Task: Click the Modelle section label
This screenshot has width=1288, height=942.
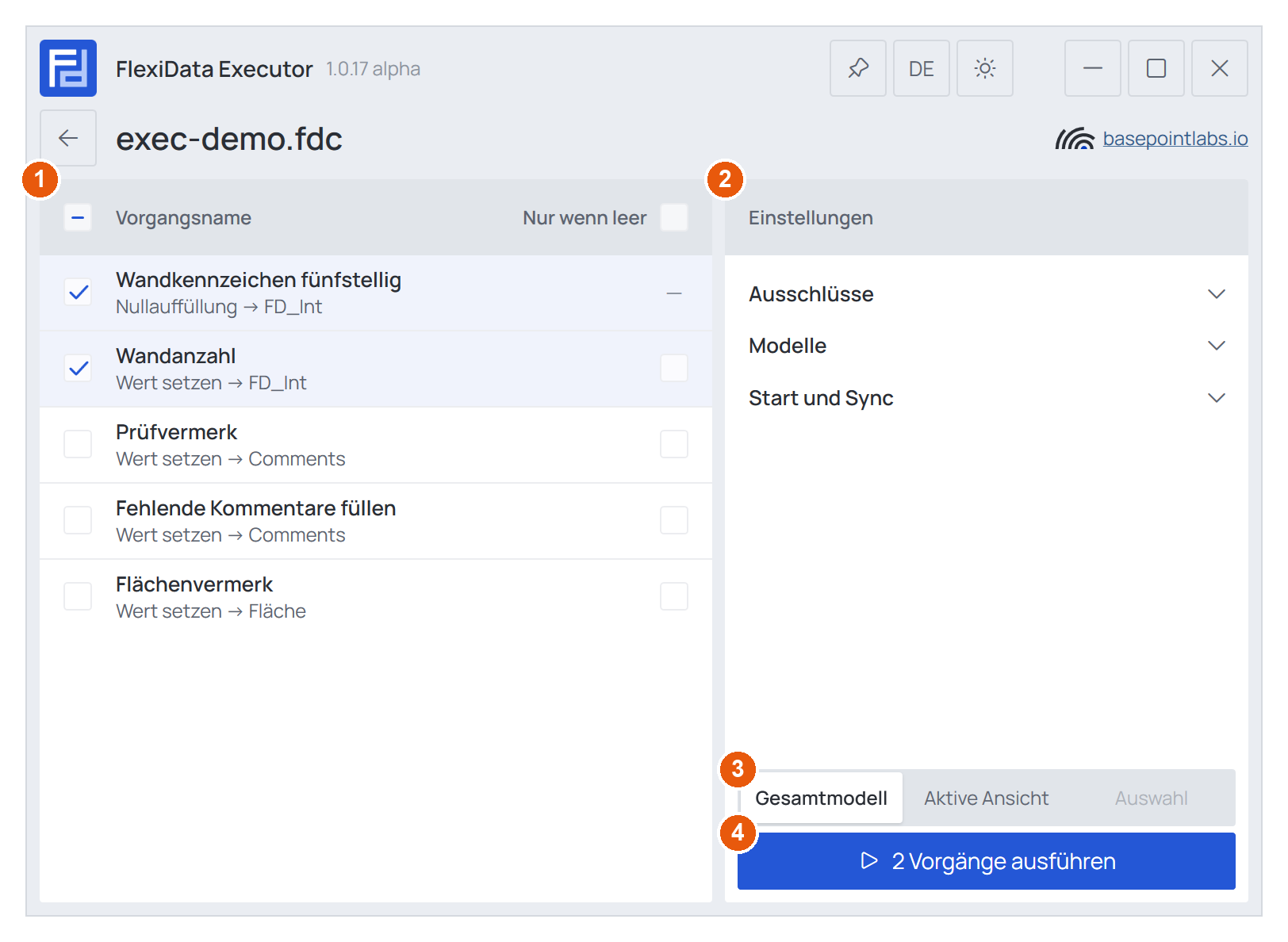Action: pyautogui.click(x=788, y=346)
